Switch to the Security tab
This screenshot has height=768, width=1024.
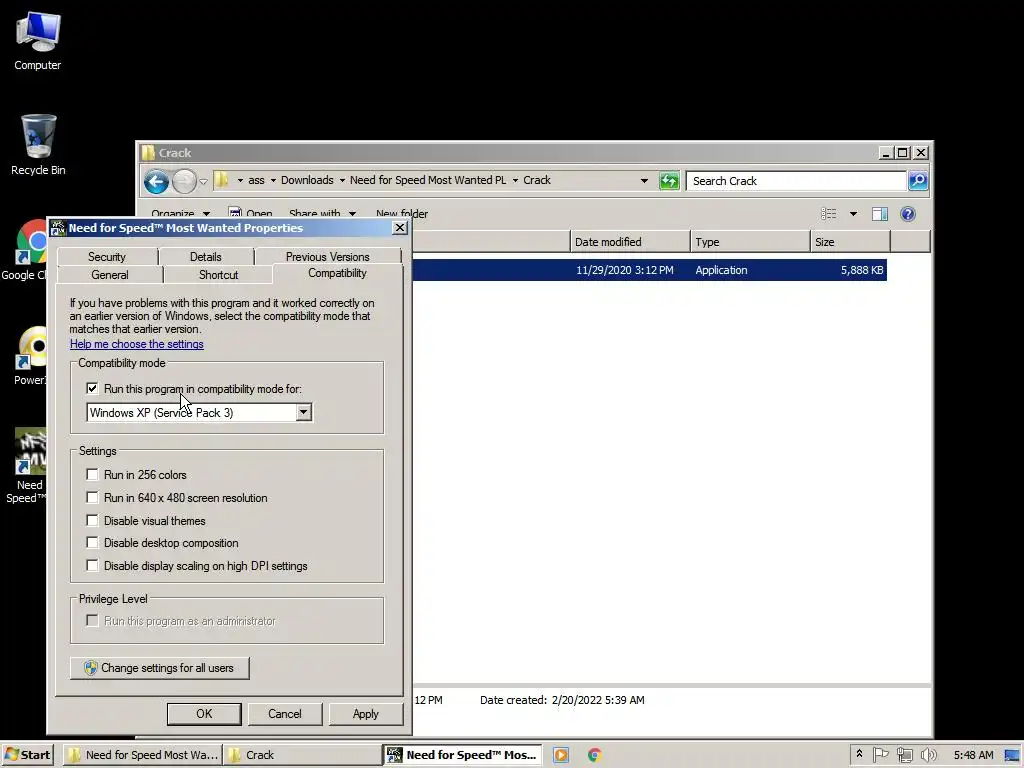[x=106, y=257]
